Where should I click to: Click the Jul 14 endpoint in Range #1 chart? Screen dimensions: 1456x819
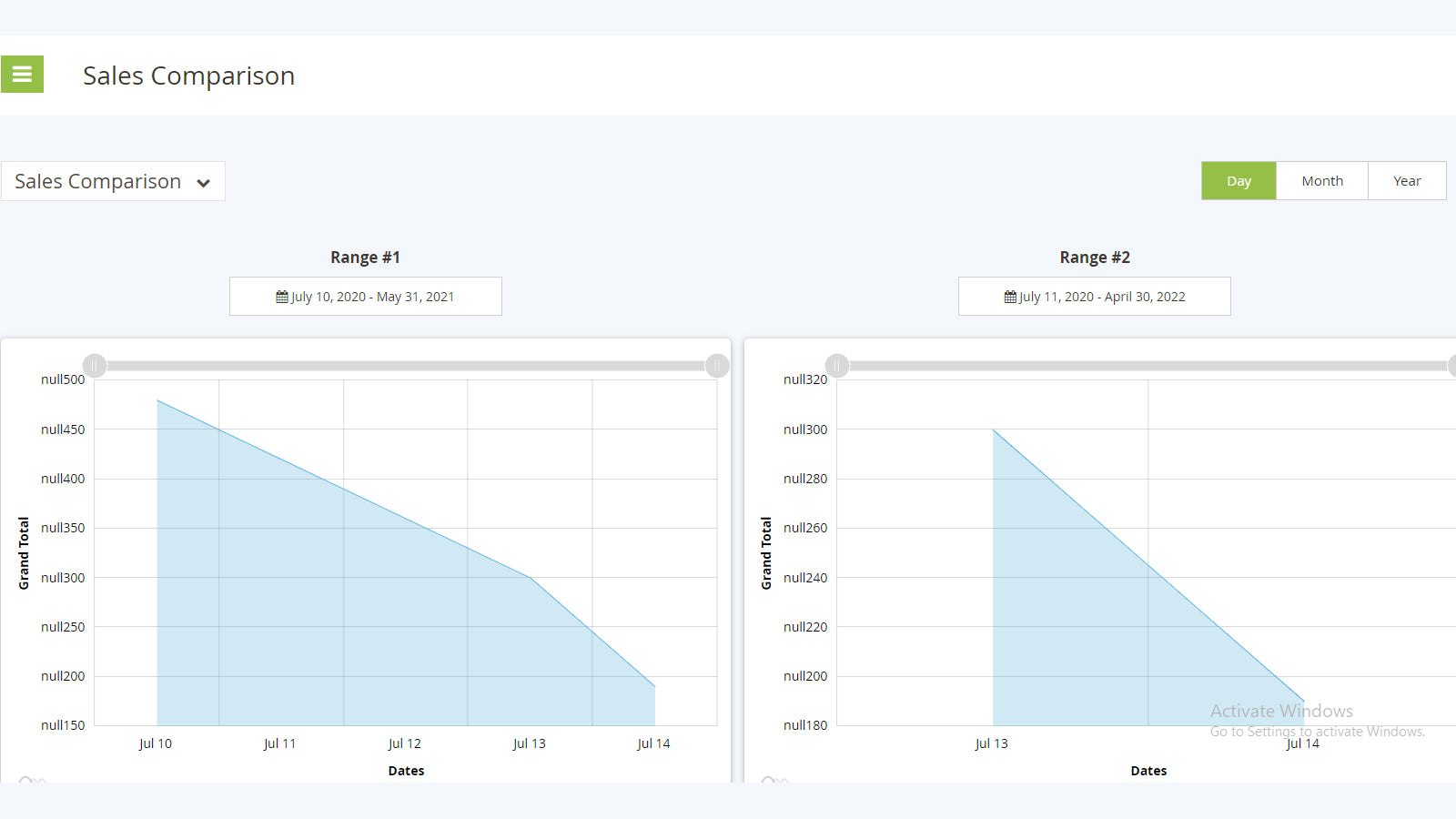click(x=654, y=686)
